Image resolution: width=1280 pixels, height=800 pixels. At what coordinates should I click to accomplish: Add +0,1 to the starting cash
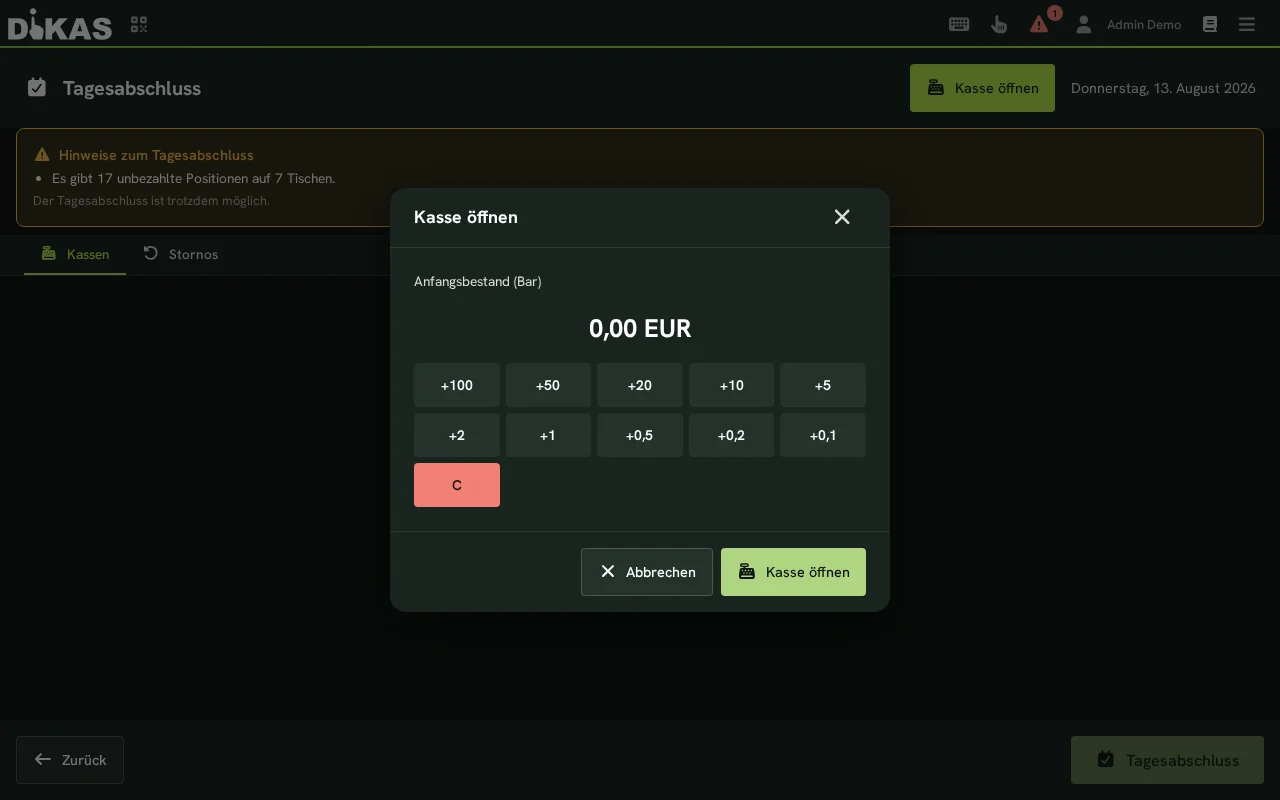(823, 435)
